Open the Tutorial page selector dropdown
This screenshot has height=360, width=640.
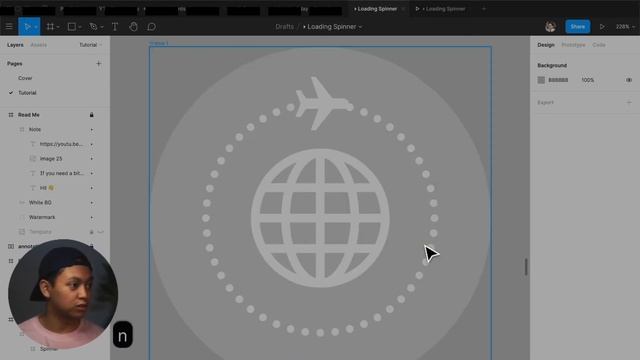91,45
